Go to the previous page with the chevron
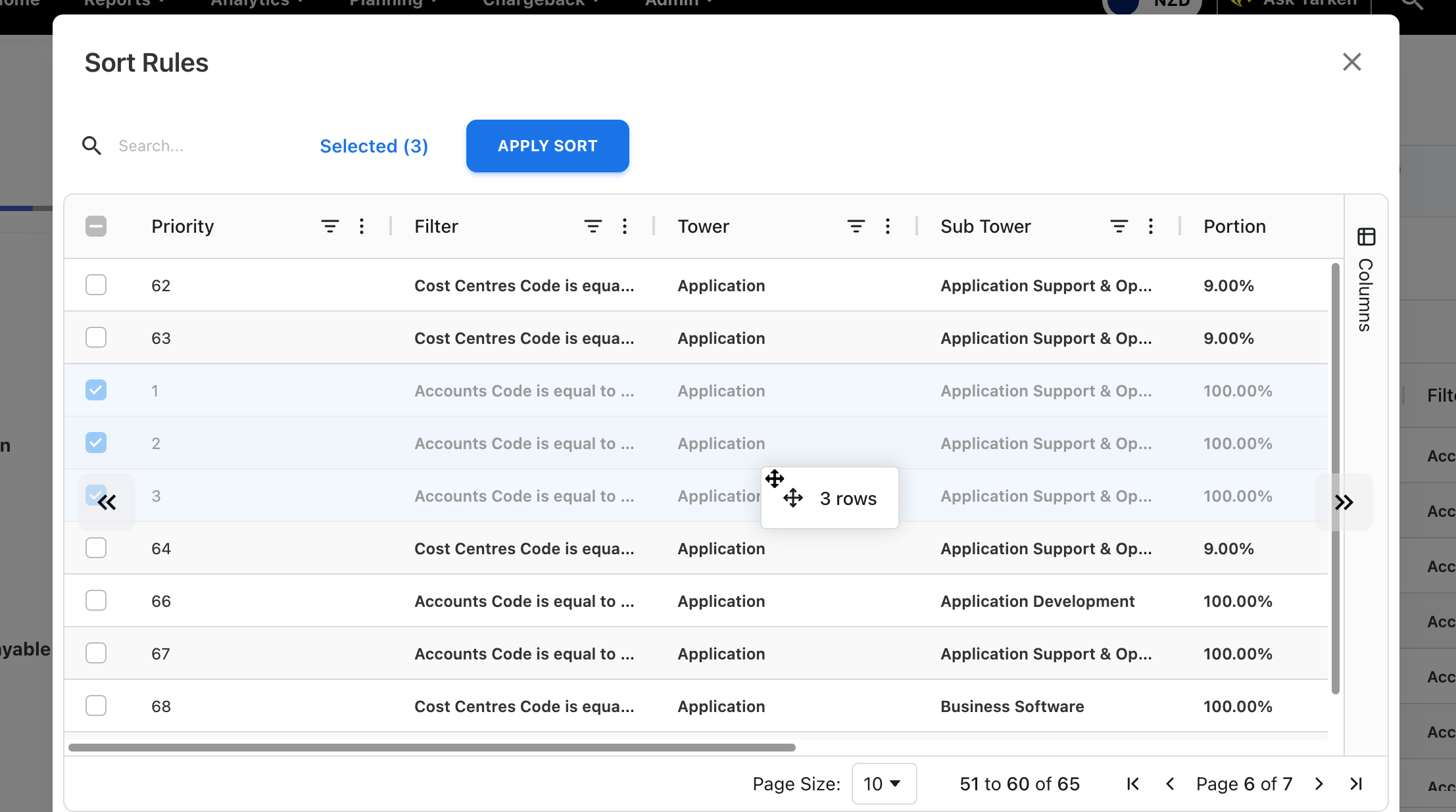The height and width of the screenshot is (812, 1456). [x=1170, y=784]
